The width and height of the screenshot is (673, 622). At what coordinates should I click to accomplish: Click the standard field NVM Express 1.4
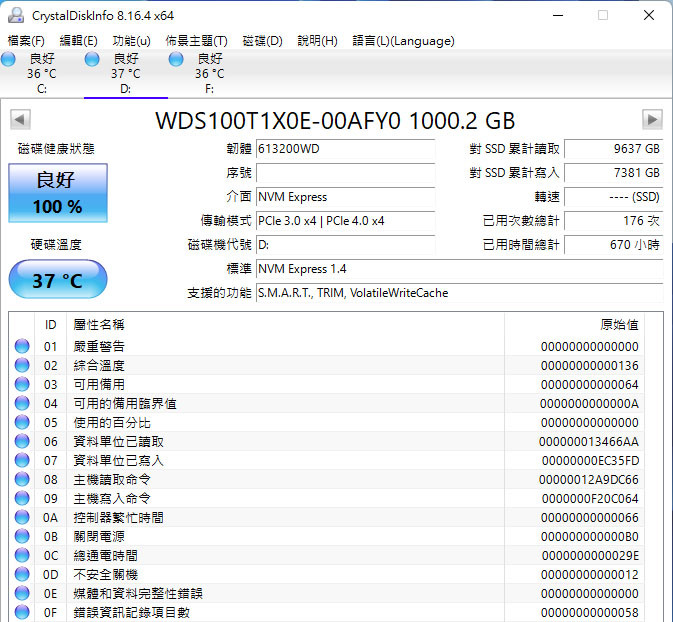pos(460,269)
